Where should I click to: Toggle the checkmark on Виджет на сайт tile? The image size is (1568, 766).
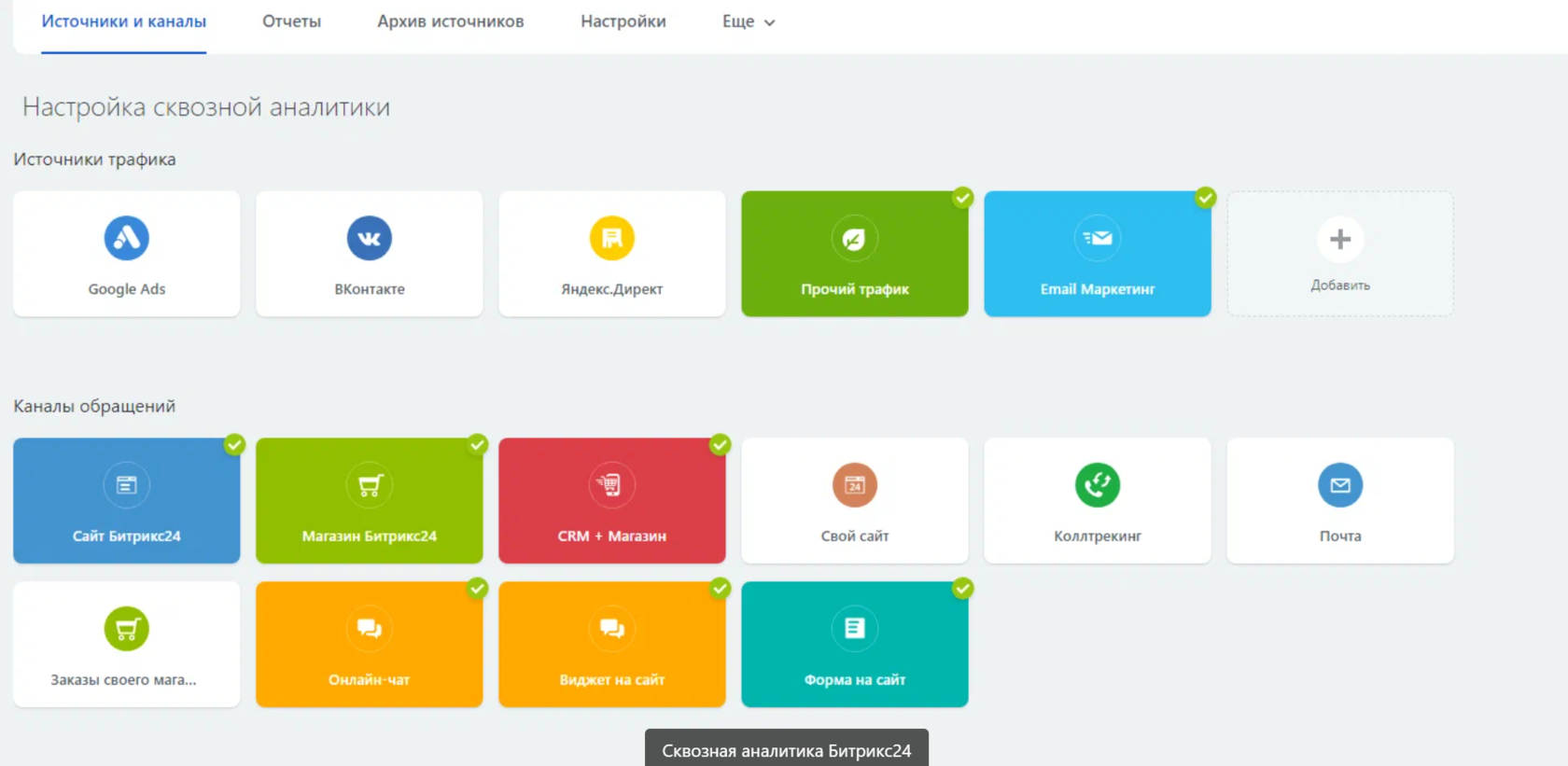pos(721,589)
